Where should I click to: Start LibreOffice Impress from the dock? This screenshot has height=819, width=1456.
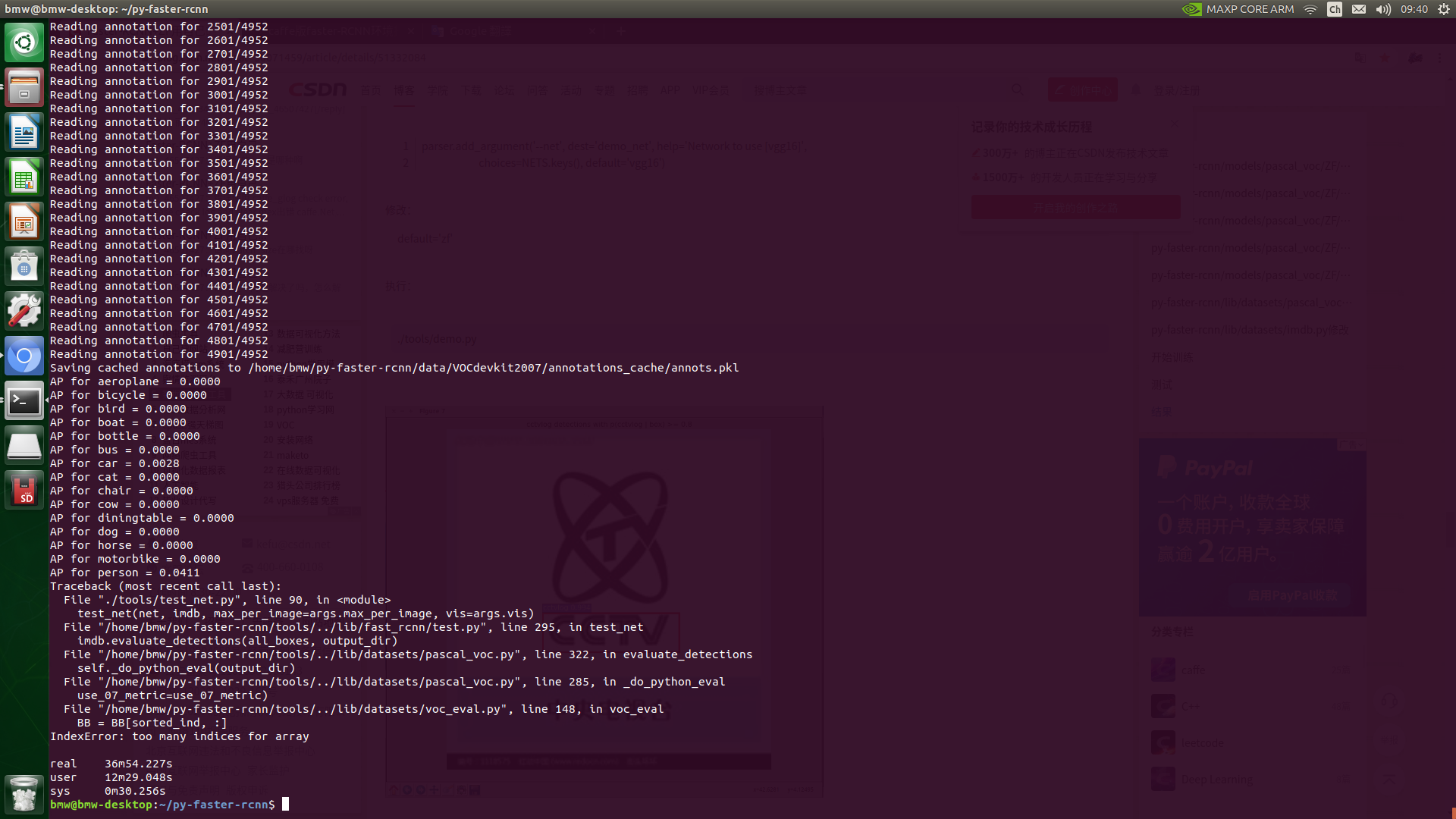click(24, 221)
